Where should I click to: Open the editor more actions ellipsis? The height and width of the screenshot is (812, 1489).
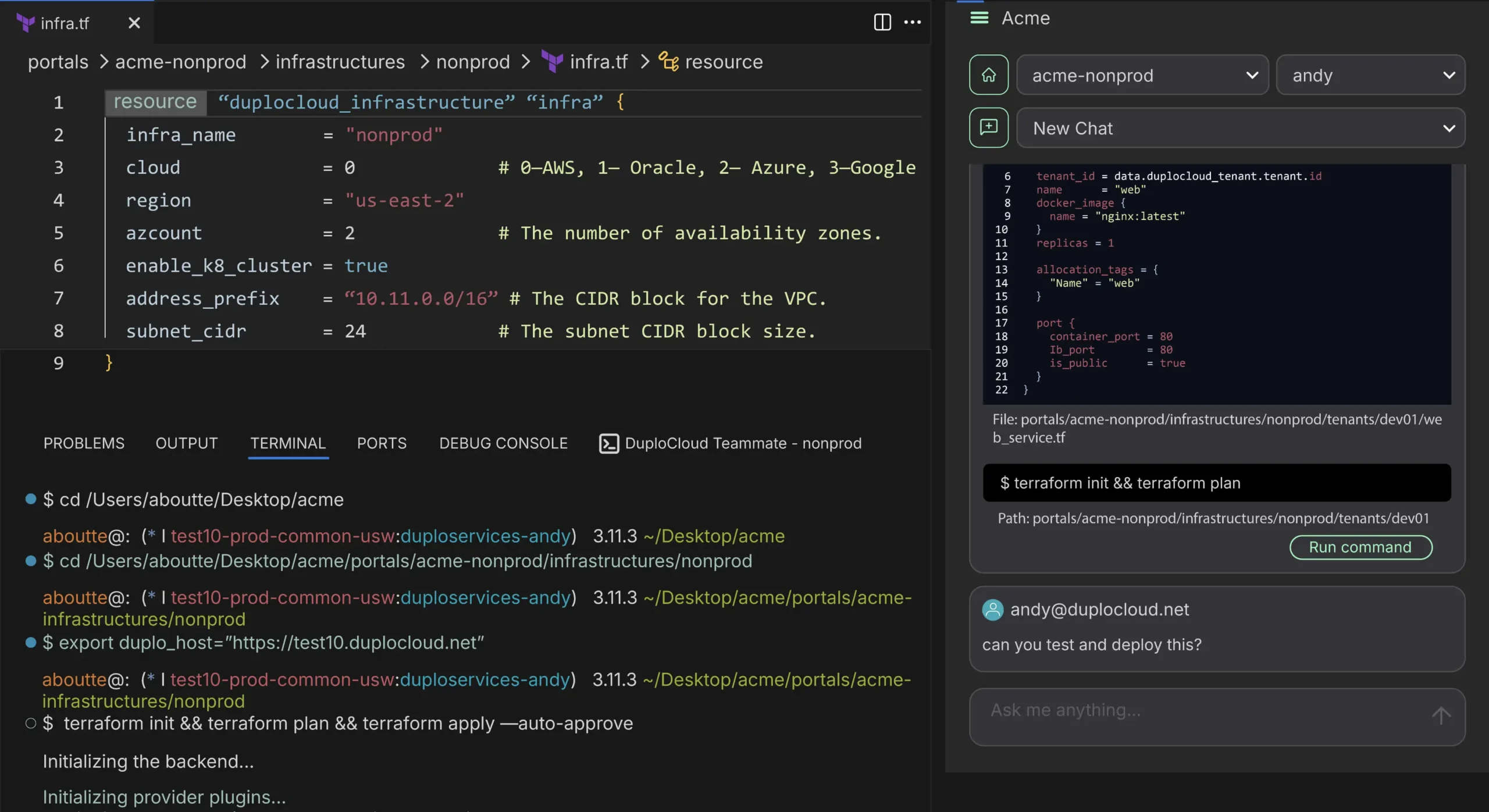coord(912,22)
